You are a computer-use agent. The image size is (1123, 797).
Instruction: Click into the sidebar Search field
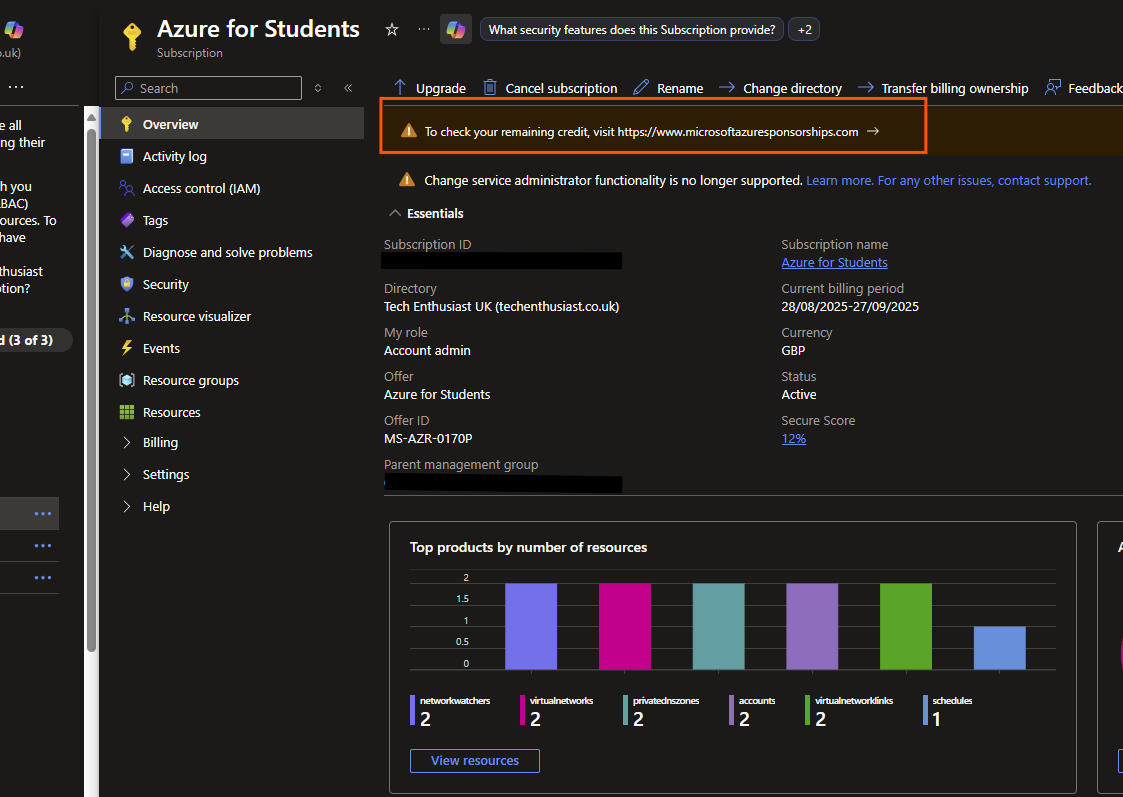pos(208,88)
